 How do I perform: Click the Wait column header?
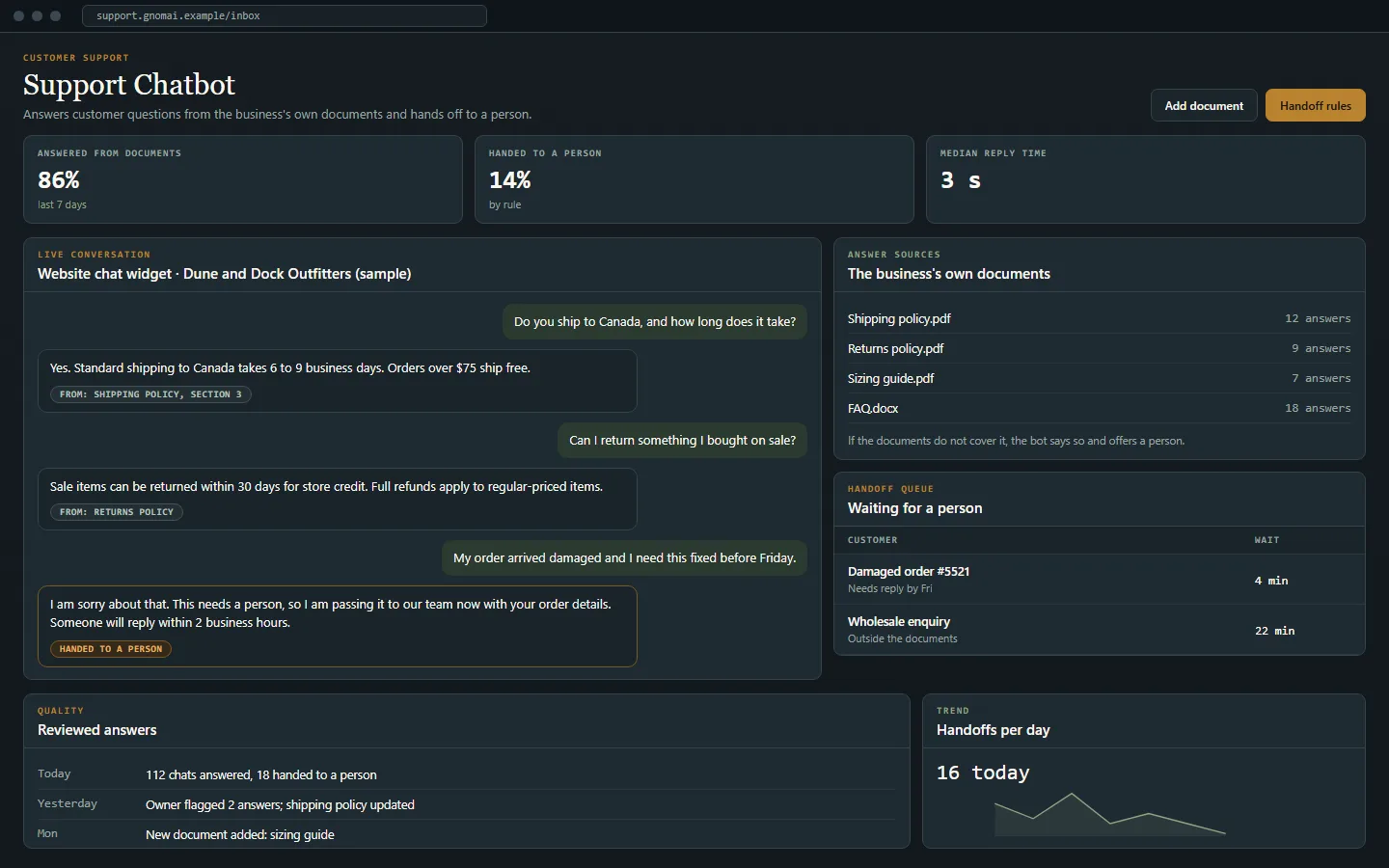pos(1266,540)
